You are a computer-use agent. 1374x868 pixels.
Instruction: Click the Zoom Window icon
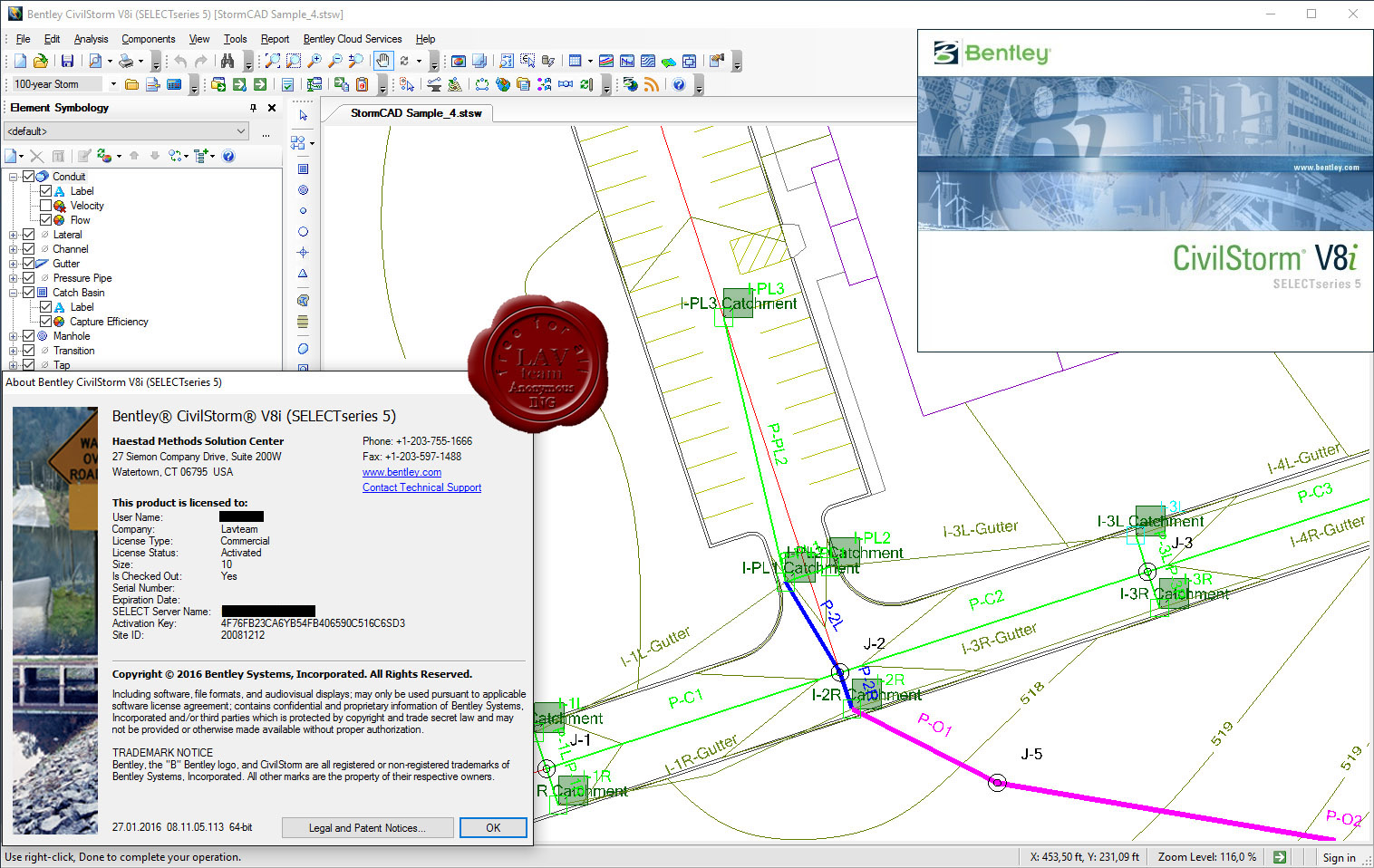(x=294, y=61)
